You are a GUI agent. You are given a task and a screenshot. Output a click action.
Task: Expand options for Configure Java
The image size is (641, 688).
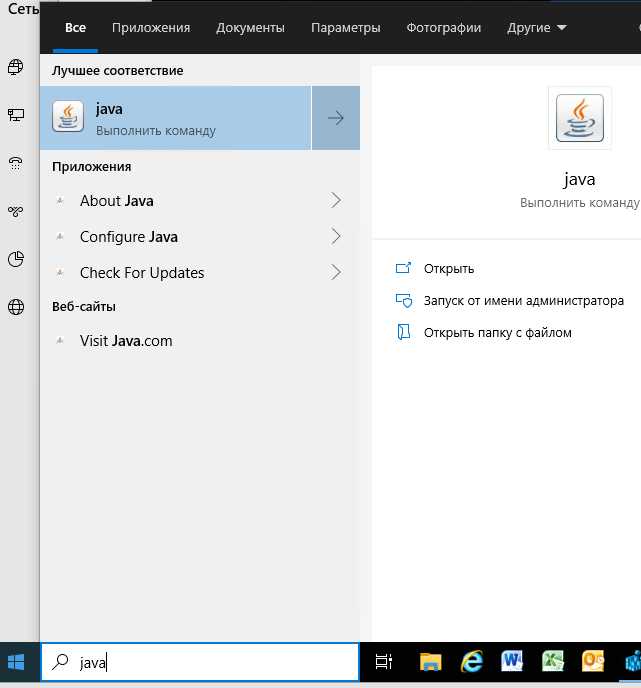pyautogui.click(x=336, y=237)
